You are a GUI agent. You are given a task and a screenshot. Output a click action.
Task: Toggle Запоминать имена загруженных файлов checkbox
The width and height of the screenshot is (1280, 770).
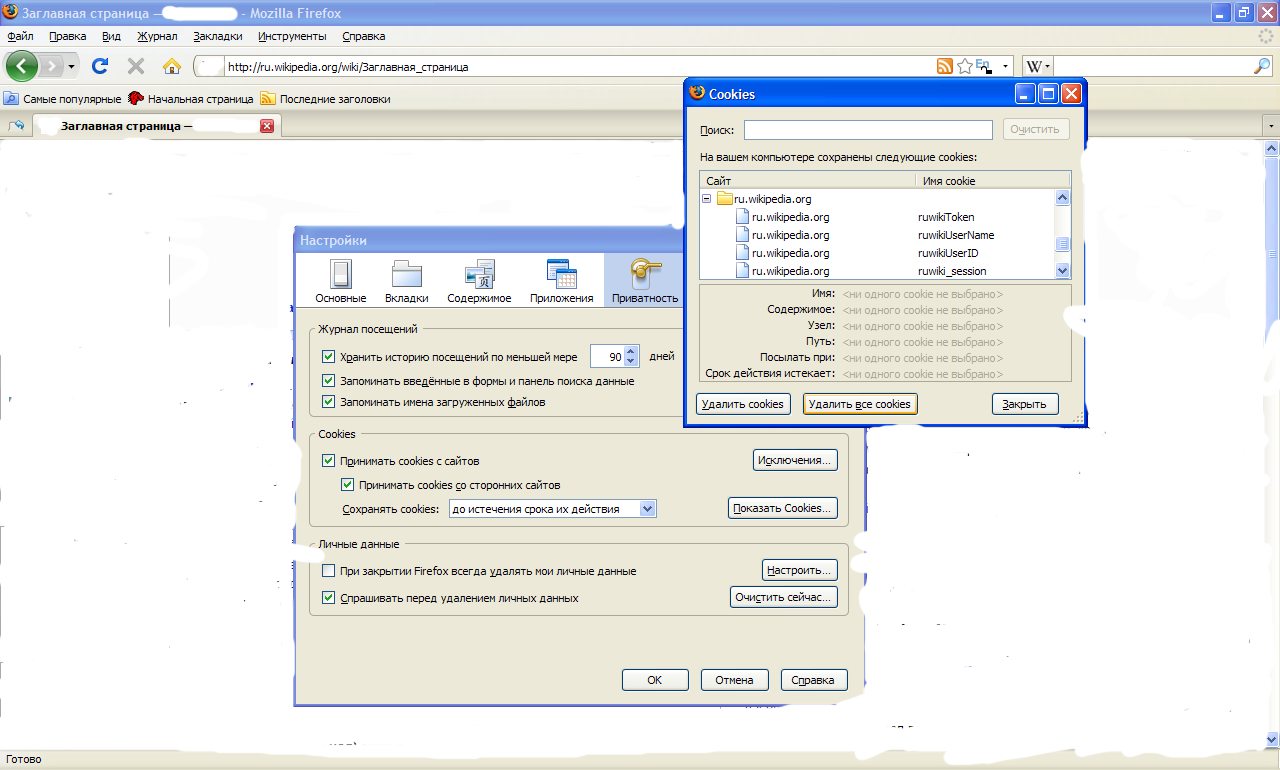click(x=328, y=402)
